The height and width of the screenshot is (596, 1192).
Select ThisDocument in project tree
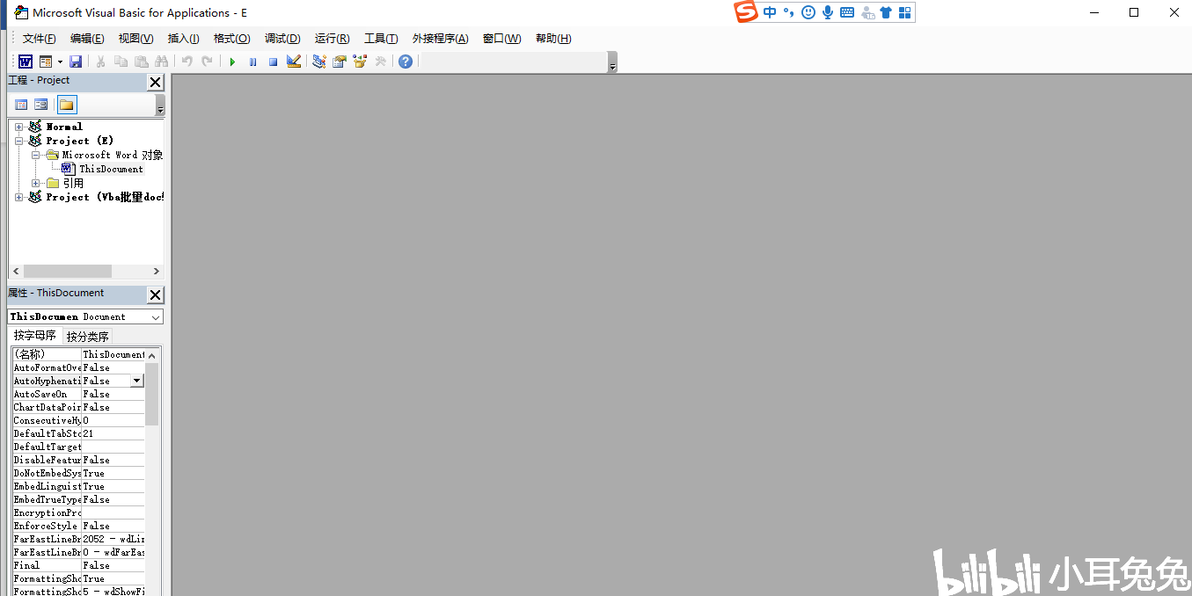point(111,169)
